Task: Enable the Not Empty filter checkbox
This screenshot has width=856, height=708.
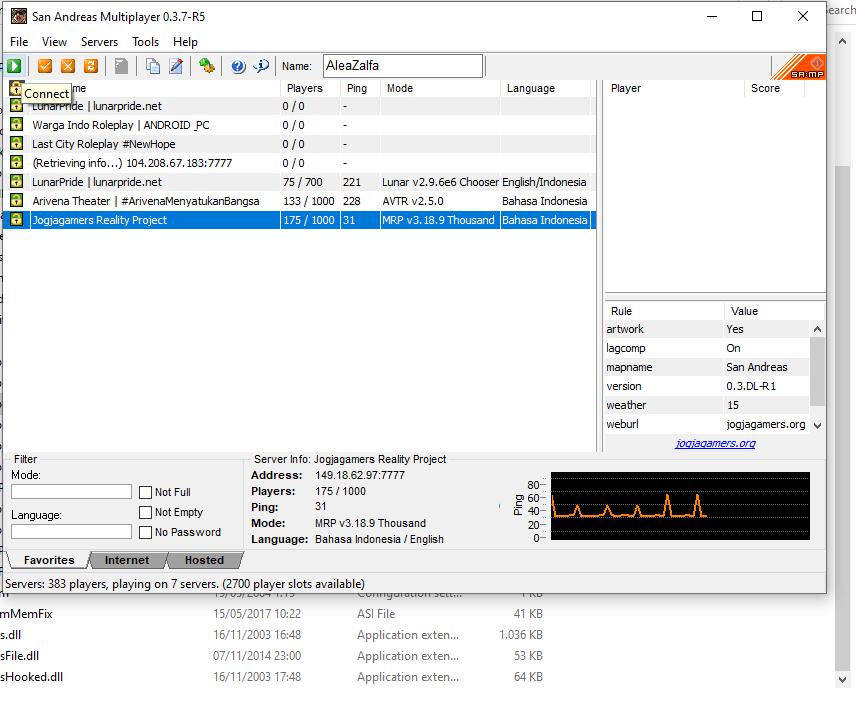Action: pos(145,513)
